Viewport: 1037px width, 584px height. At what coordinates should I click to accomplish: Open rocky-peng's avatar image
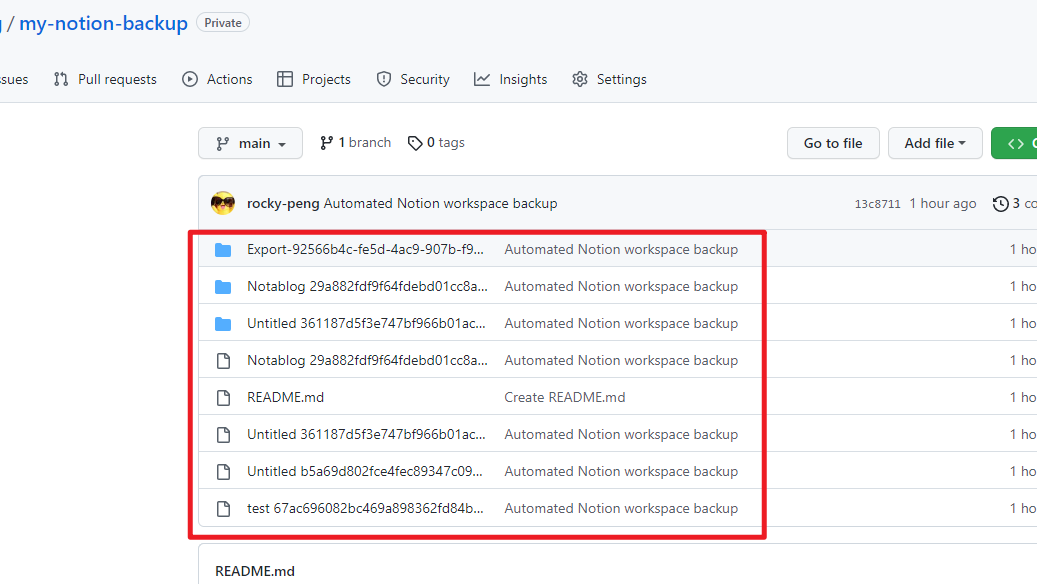click(223, 203)
